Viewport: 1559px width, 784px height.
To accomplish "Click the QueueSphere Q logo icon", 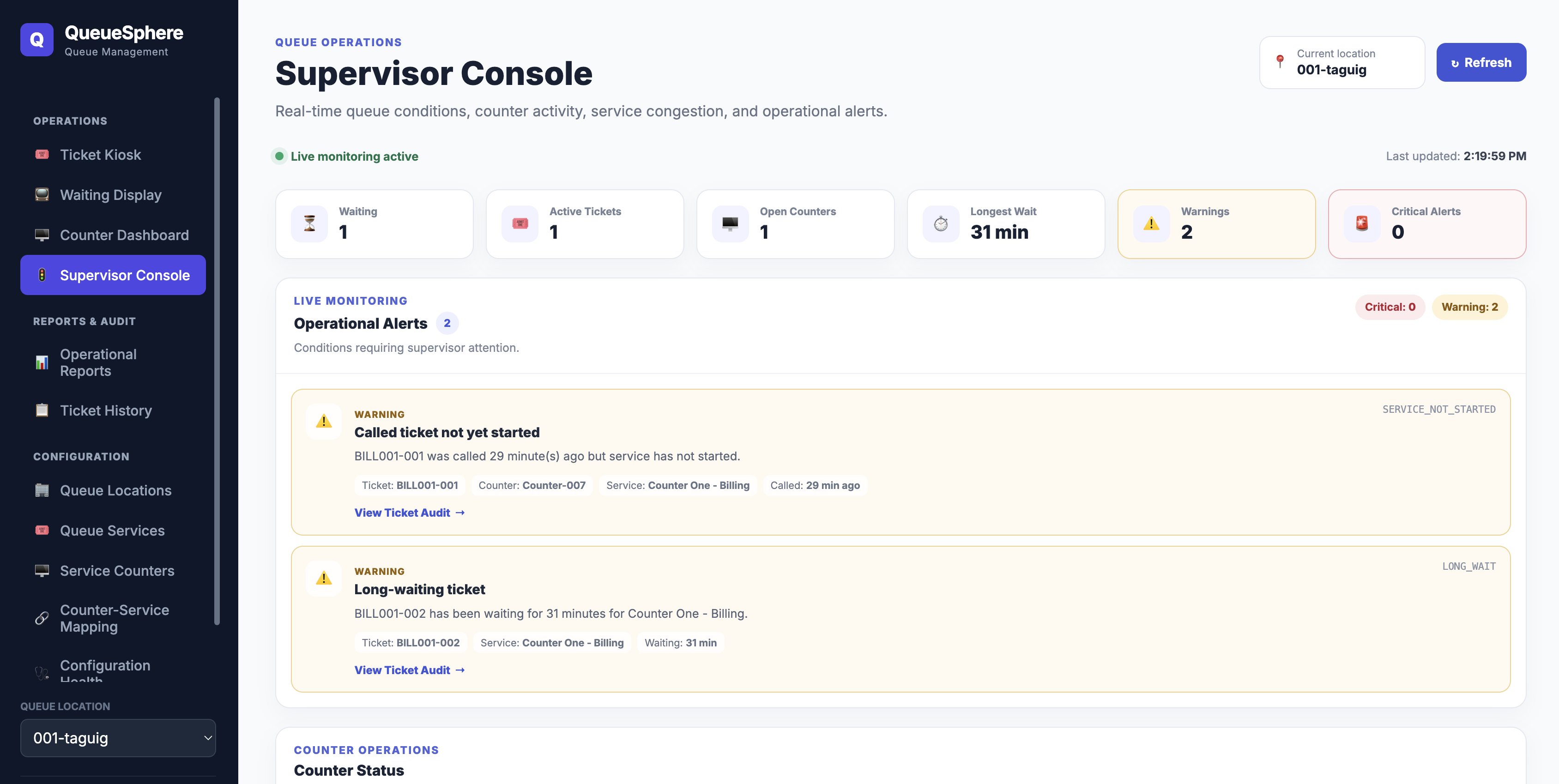I will [x=37, y=40].
